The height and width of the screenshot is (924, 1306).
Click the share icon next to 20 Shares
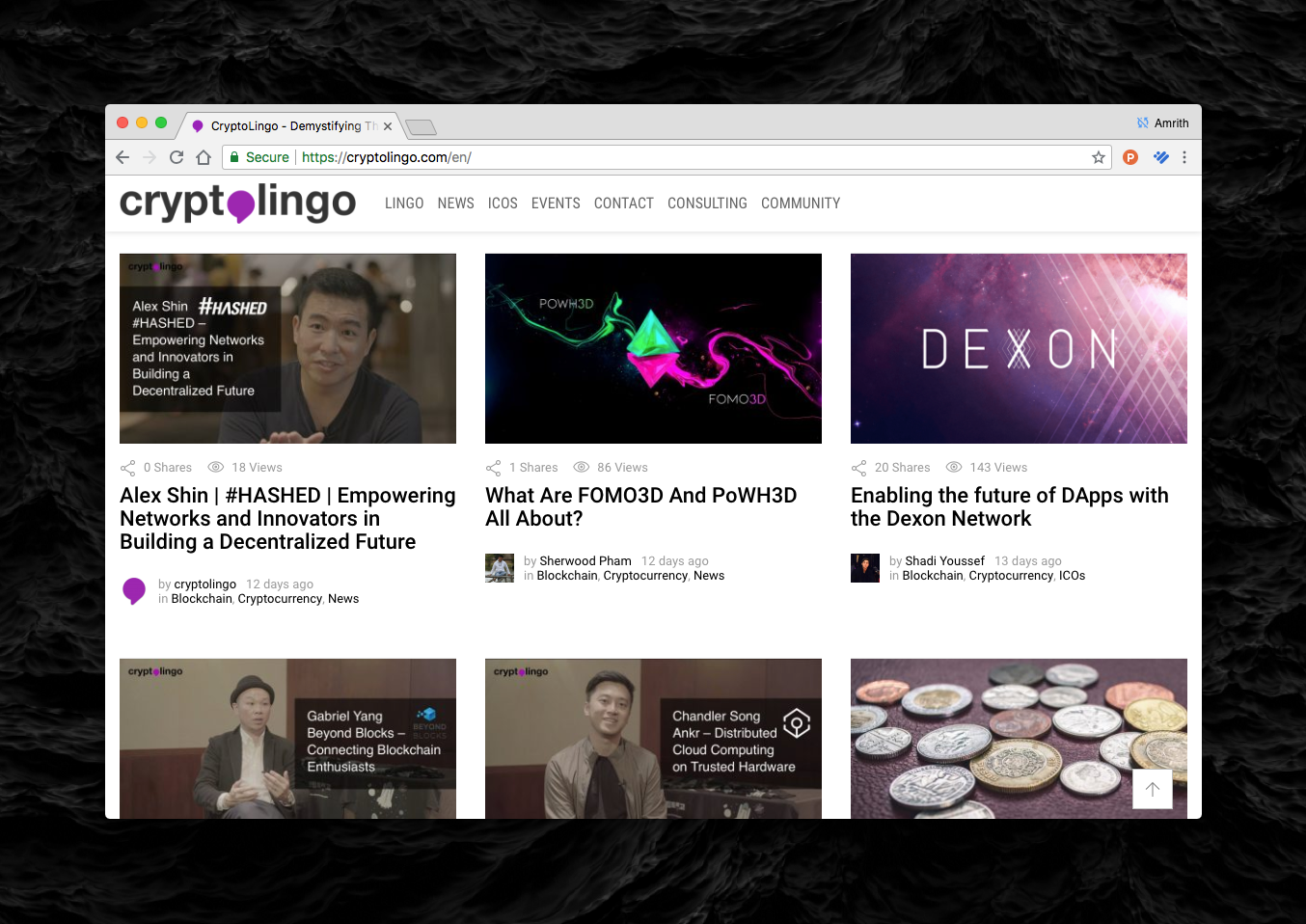point(858,468)
